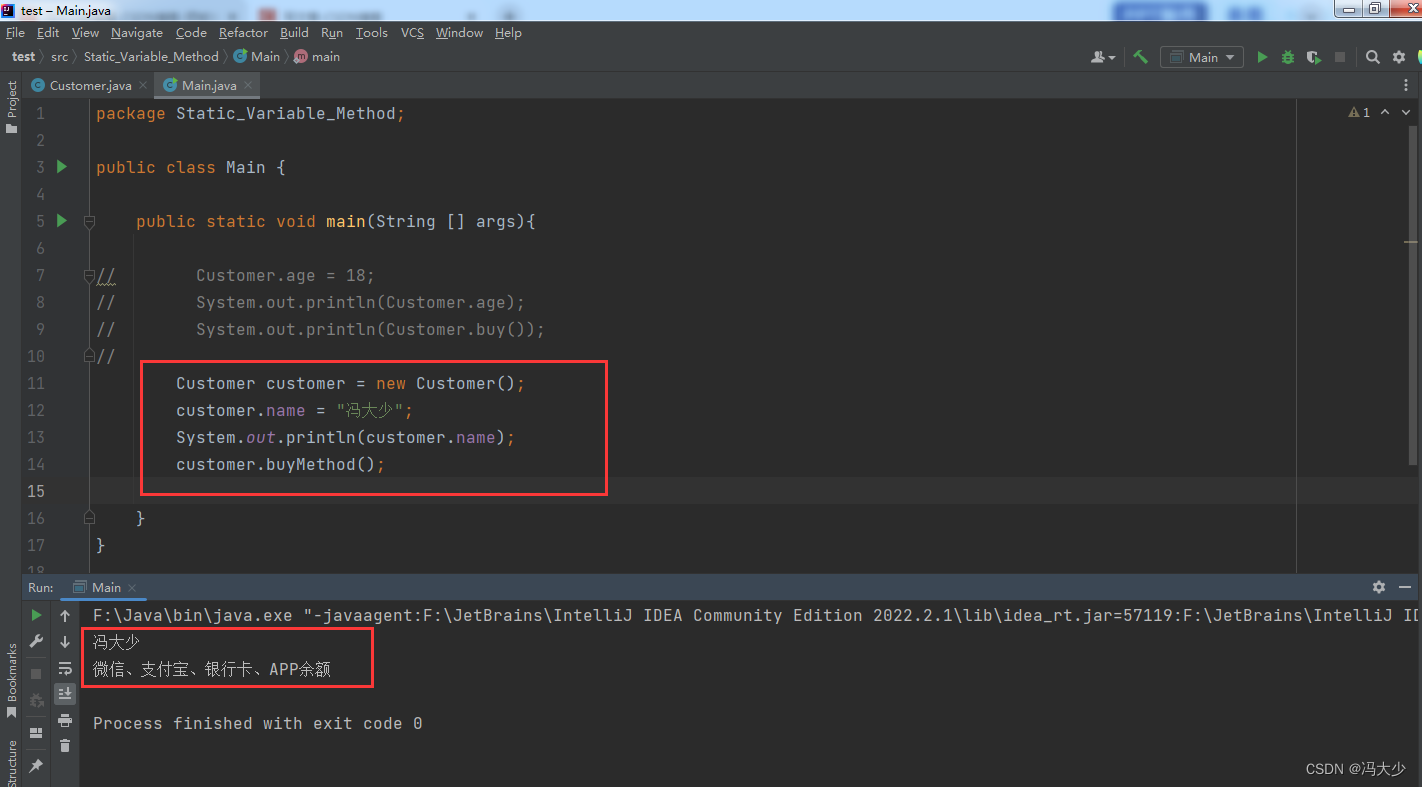The width and height of the screenshot is (1422, 787).
Task: Click the toolbar Stop square button
Action: (1340, 57)
